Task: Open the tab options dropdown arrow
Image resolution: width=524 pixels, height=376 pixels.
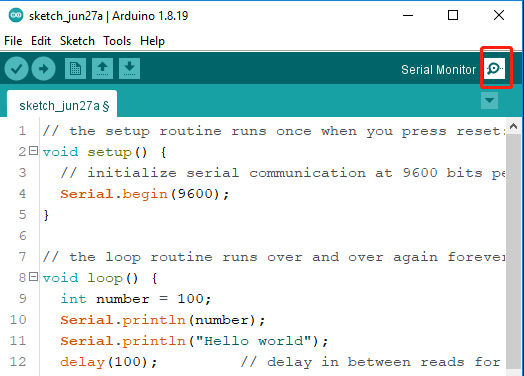Action: tap(490, 101)
